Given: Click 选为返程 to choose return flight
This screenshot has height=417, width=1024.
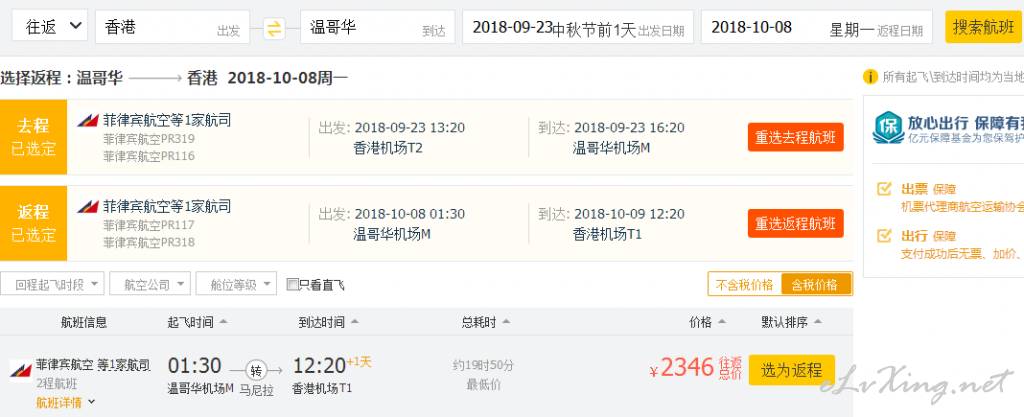Looking at the screenshot, I should pyautogui.click(x=792, y=370).
